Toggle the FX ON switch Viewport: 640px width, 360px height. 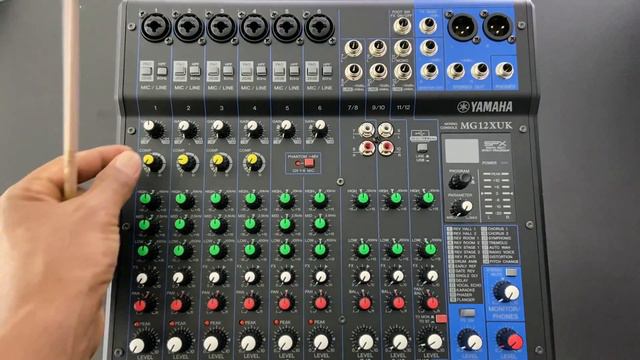click(x=467, y=313)
